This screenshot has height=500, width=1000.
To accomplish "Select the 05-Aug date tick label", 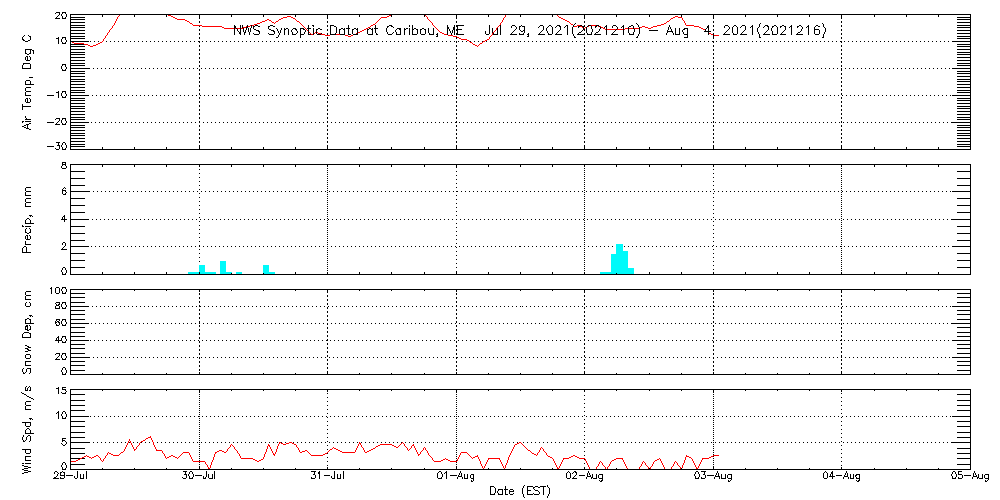I will click(970, 477).
